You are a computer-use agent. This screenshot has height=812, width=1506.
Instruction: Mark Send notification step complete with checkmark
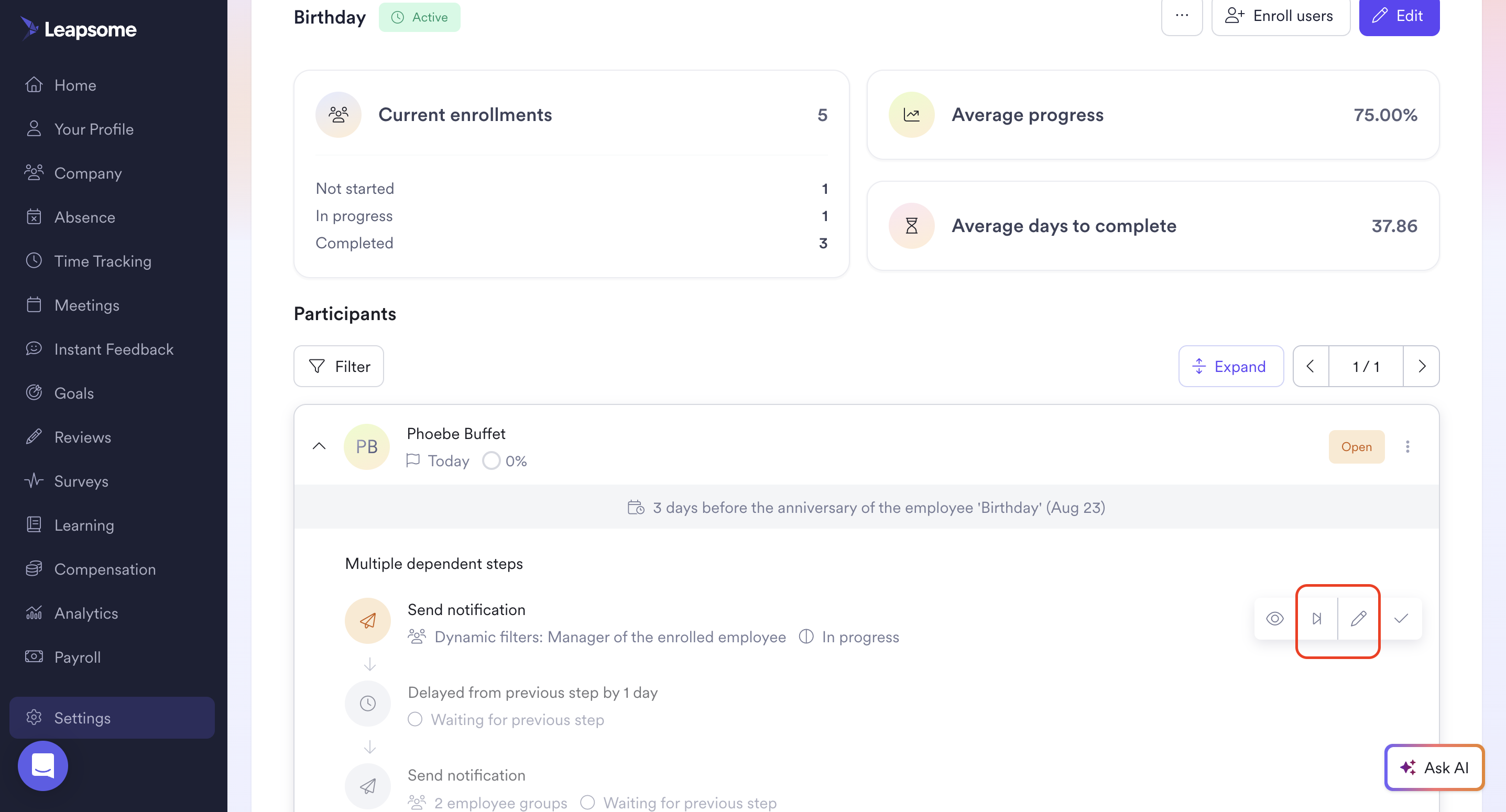[x=1401, y=619]
